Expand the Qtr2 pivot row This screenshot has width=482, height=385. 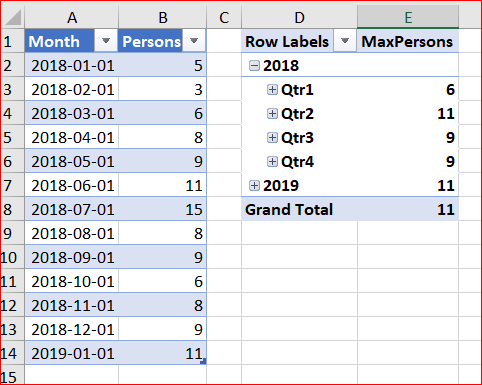272,114
